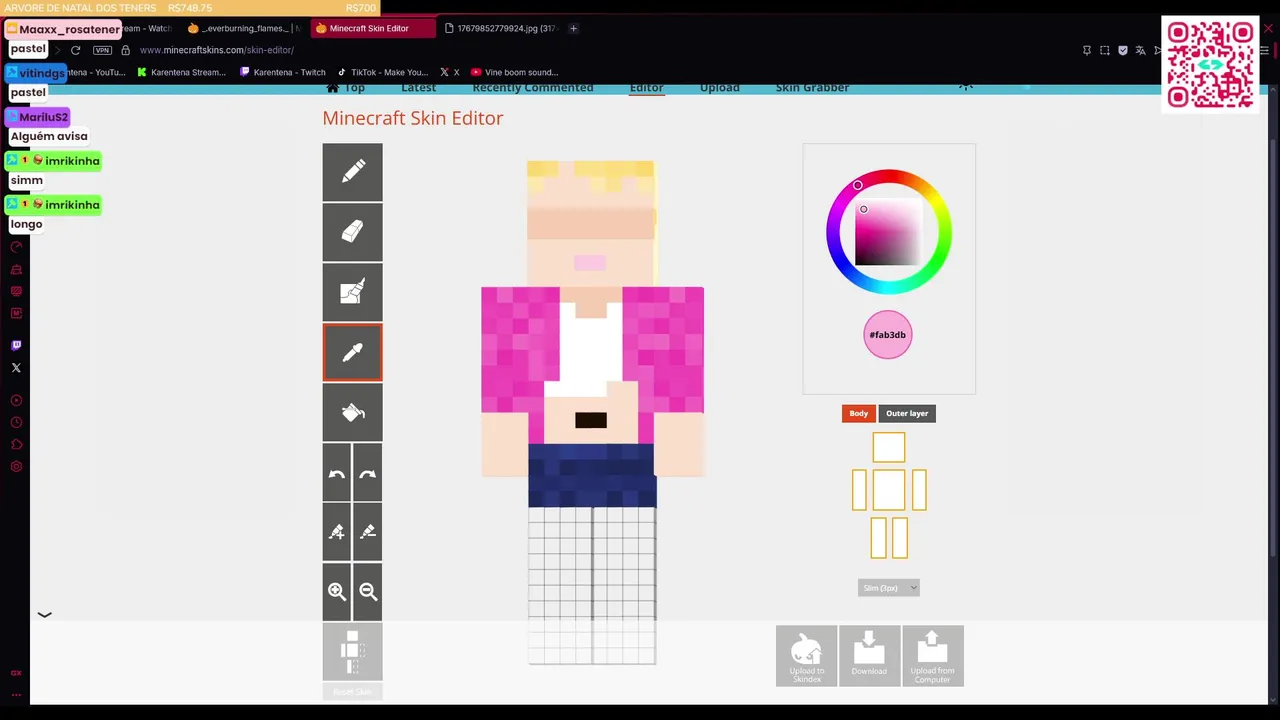Select the Color picker eyedropper tool
Viewport: 1280px width, 720px height.
352,352
